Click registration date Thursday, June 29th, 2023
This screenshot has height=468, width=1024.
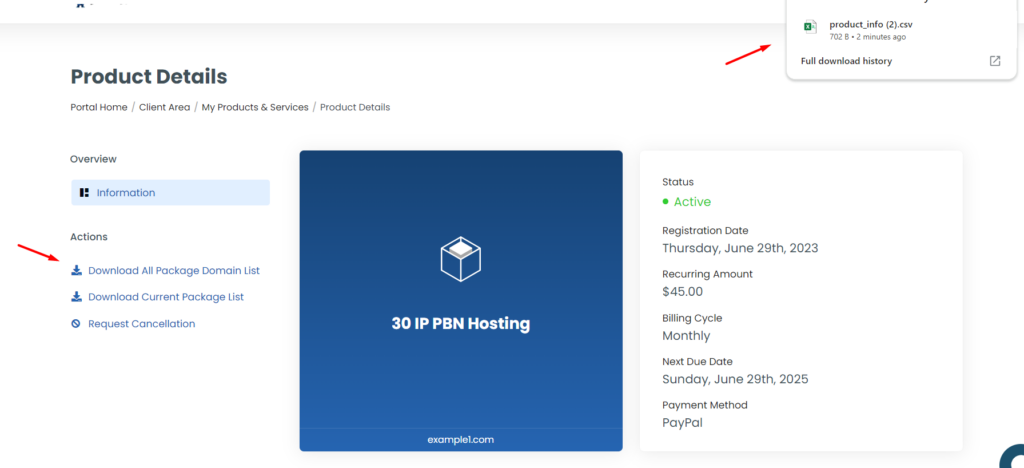[740, 248]
